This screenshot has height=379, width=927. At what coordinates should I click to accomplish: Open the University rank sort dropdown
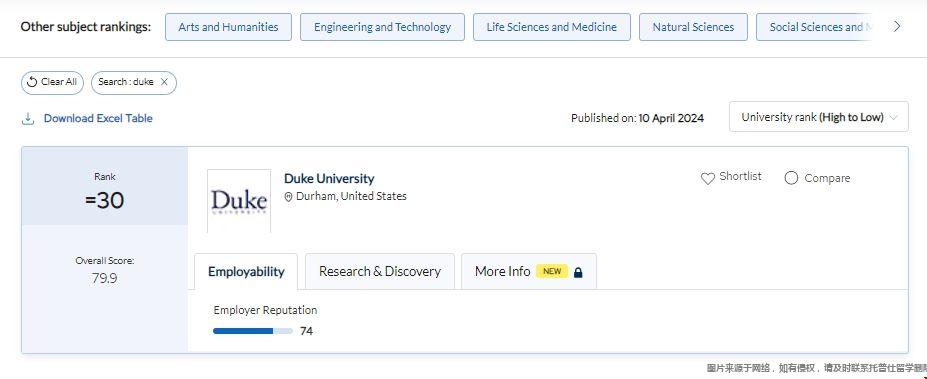pos(819,117)
